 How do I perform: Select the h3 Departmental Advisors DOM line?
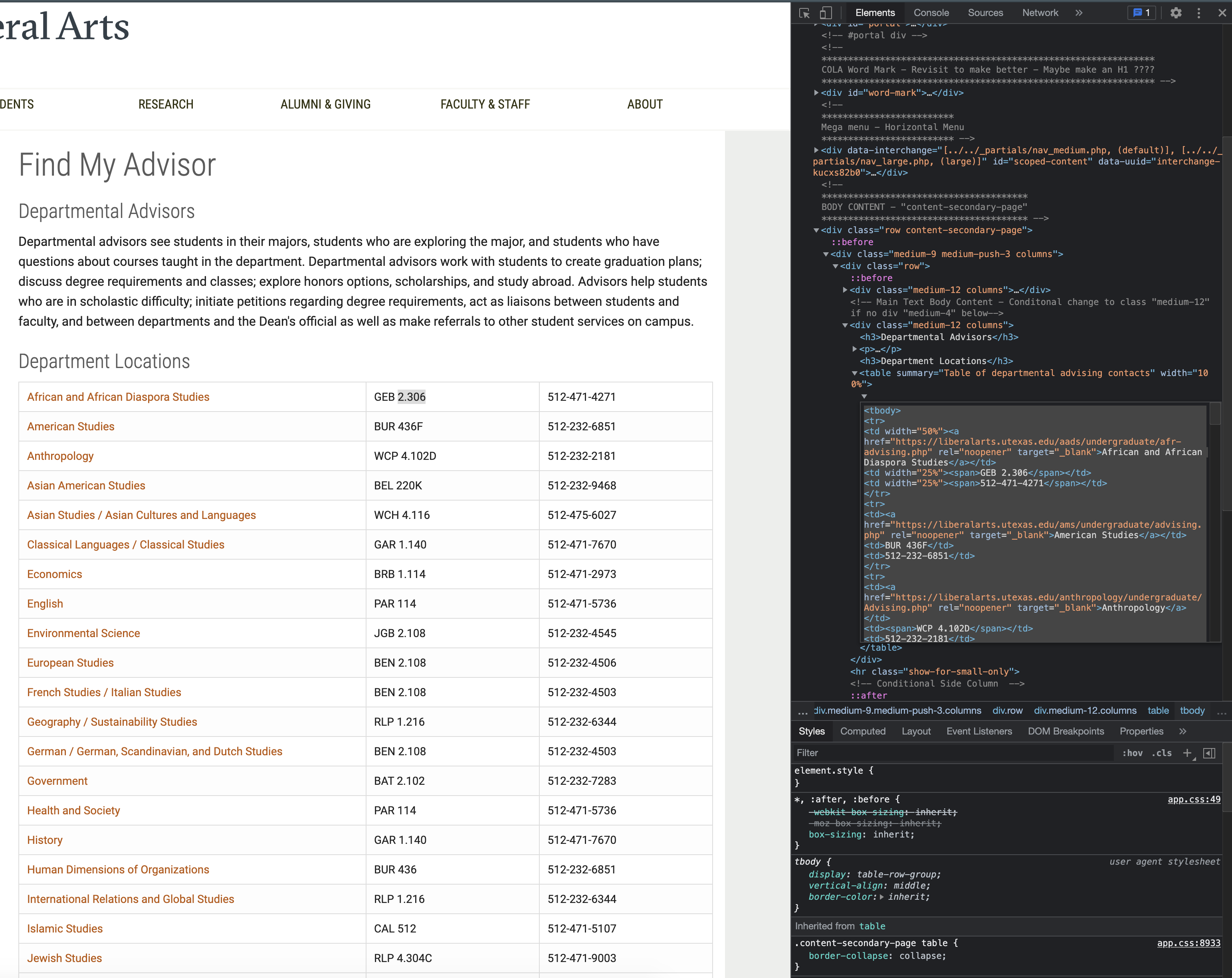939,337
